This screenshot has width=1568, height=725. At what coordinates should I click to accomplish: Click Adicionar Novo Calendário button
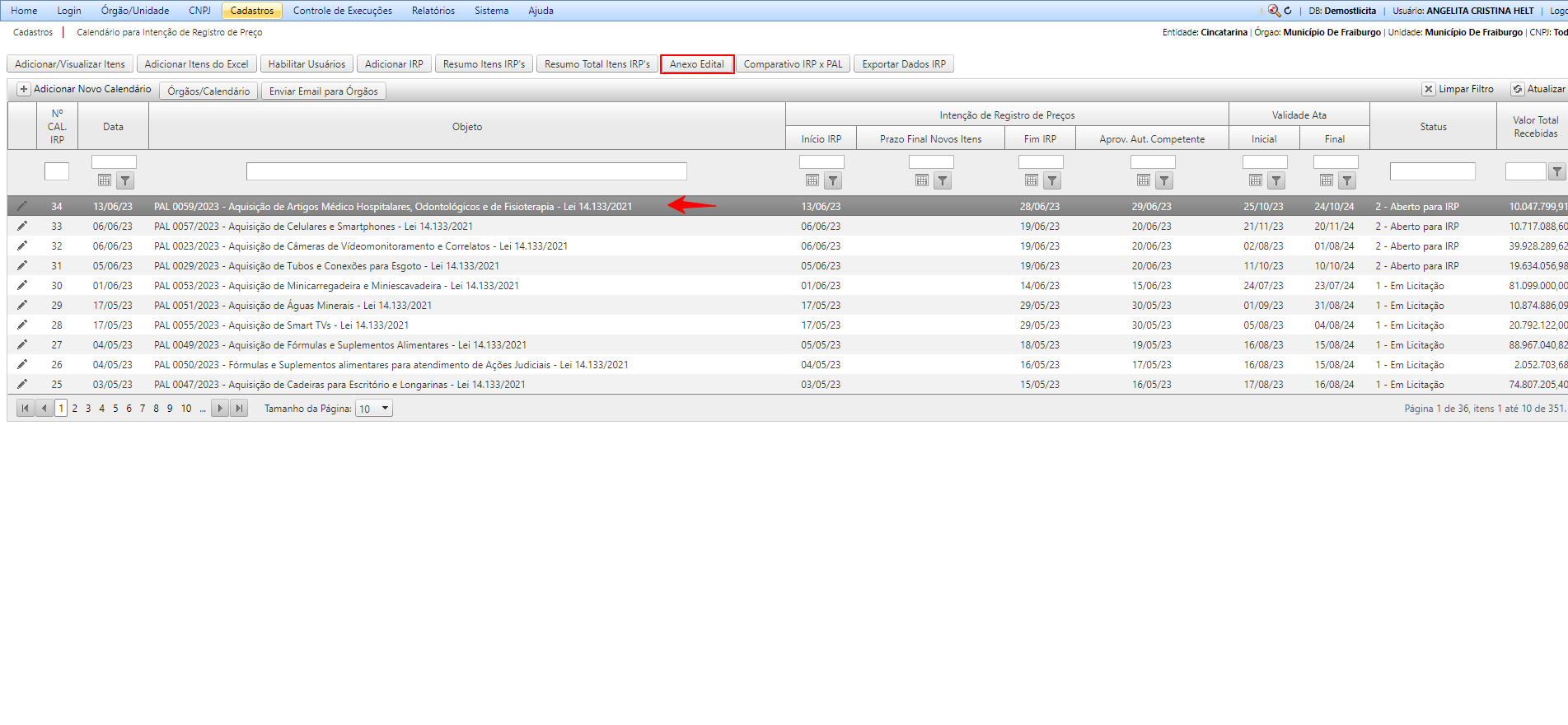tap(84, 89)
